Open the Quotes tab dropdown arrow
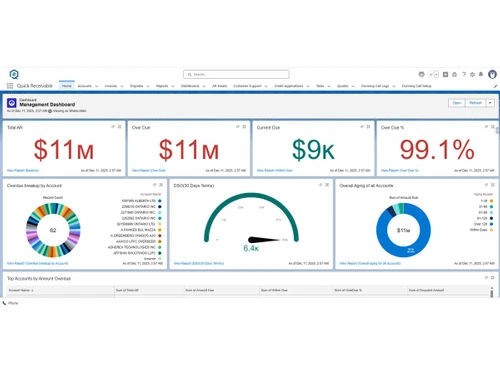 [353, 86]
